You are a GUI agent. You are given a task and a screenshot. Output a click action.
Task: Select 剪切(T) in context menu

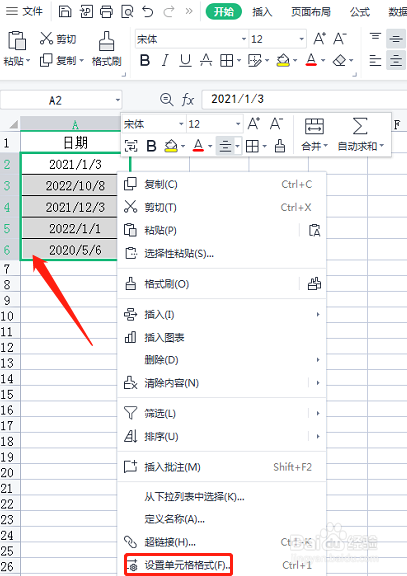221,207
